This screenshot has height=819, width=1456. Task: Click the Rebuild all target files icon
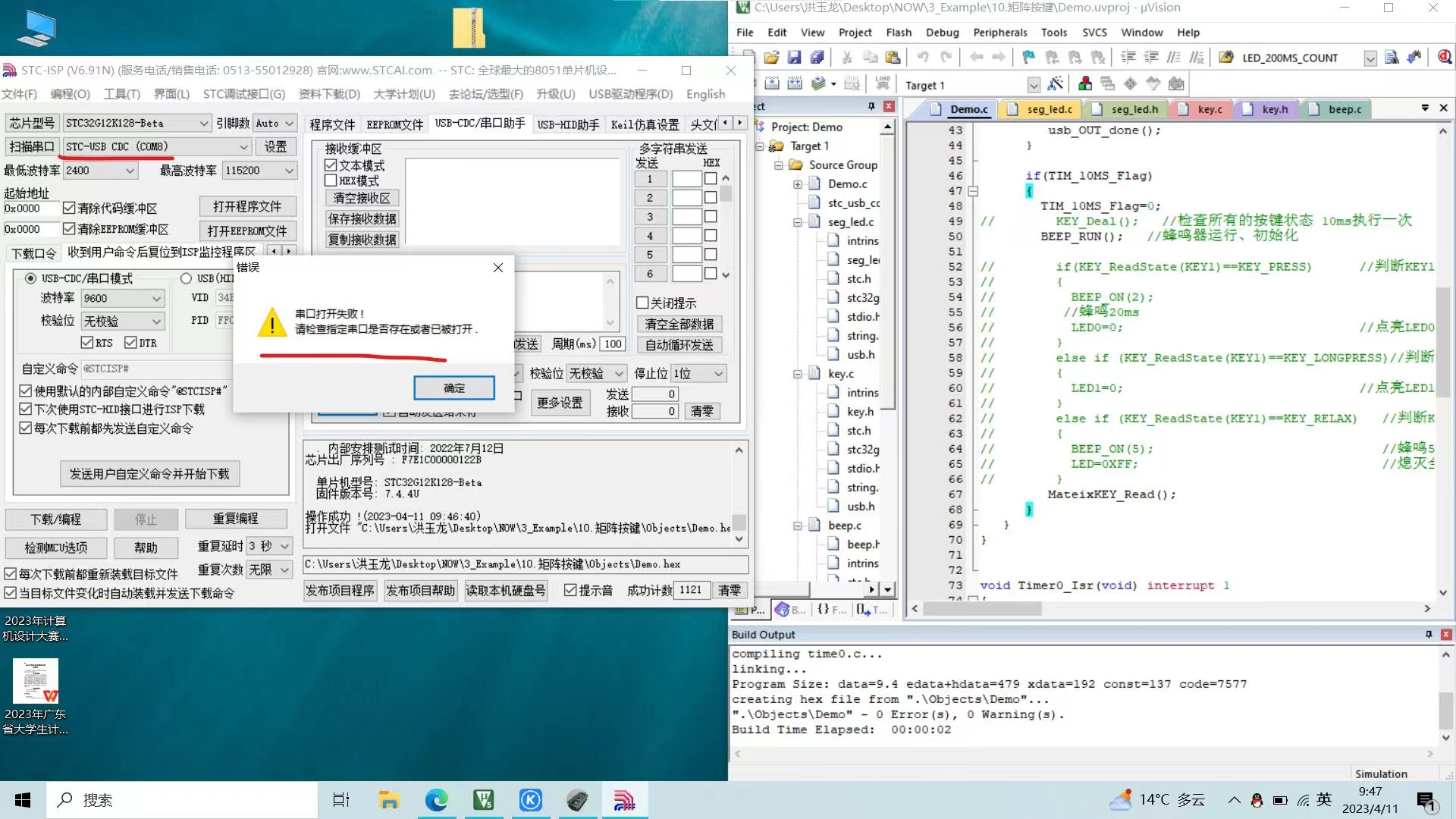coord(795,83)
